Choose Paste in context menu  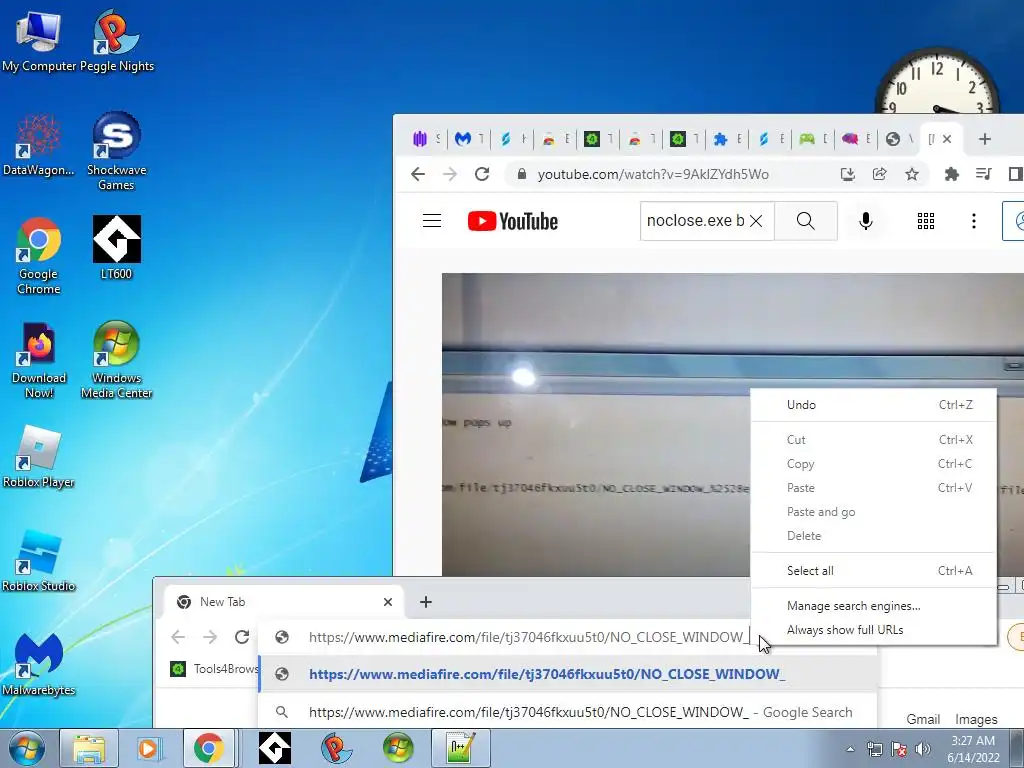[874, 488]
